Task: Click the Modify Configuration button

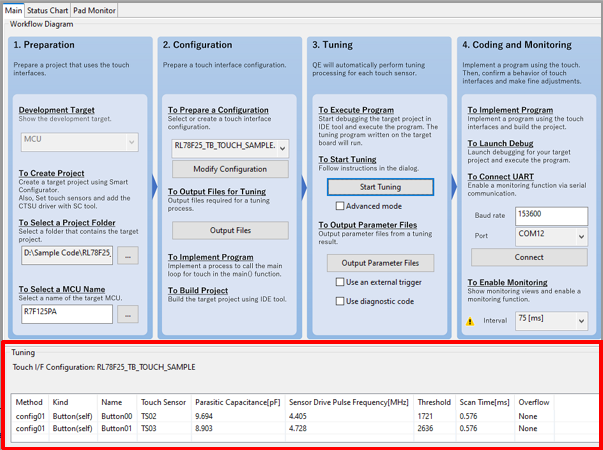Action: 230,169
